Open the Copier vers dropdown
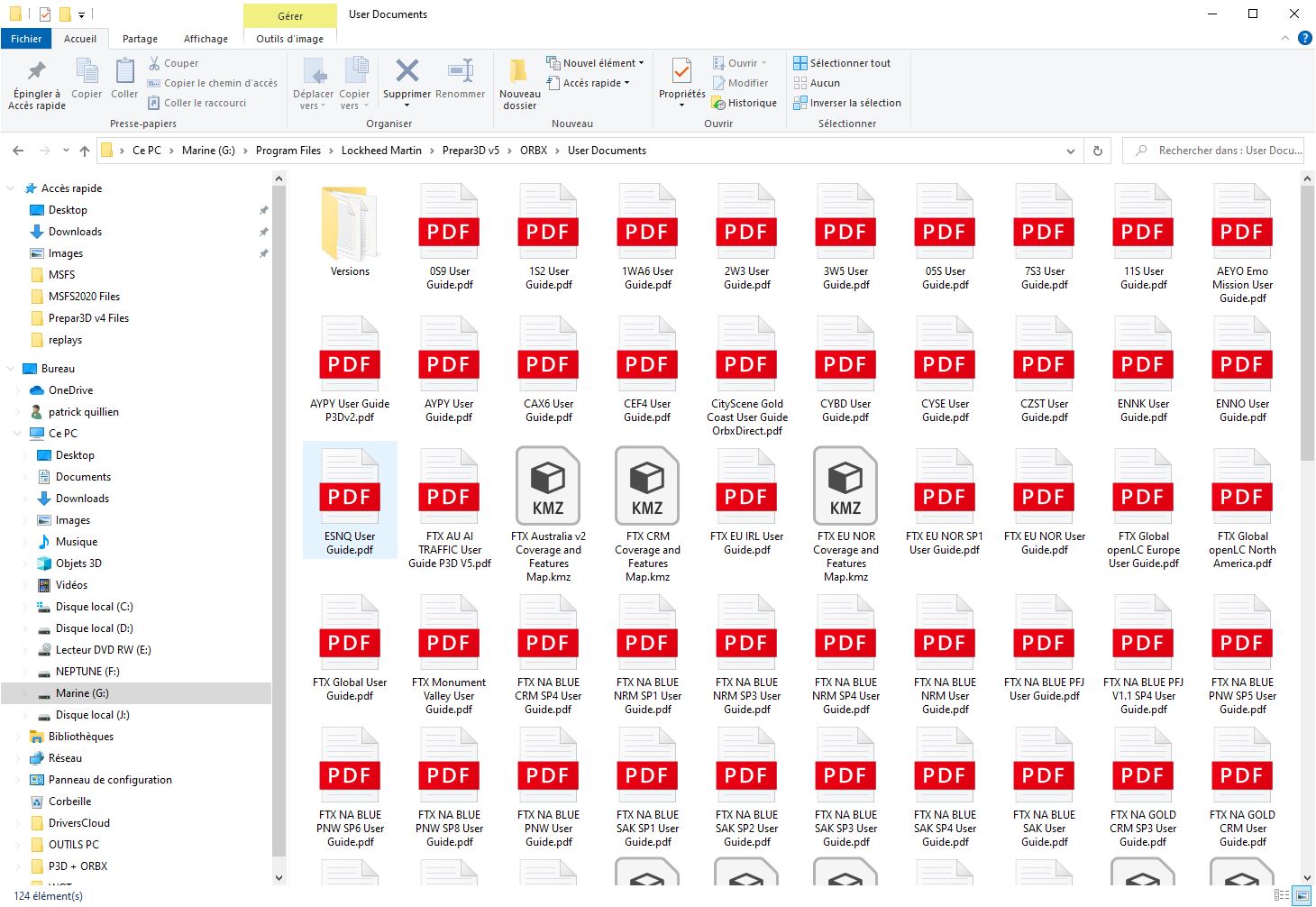 pos(354,85)
